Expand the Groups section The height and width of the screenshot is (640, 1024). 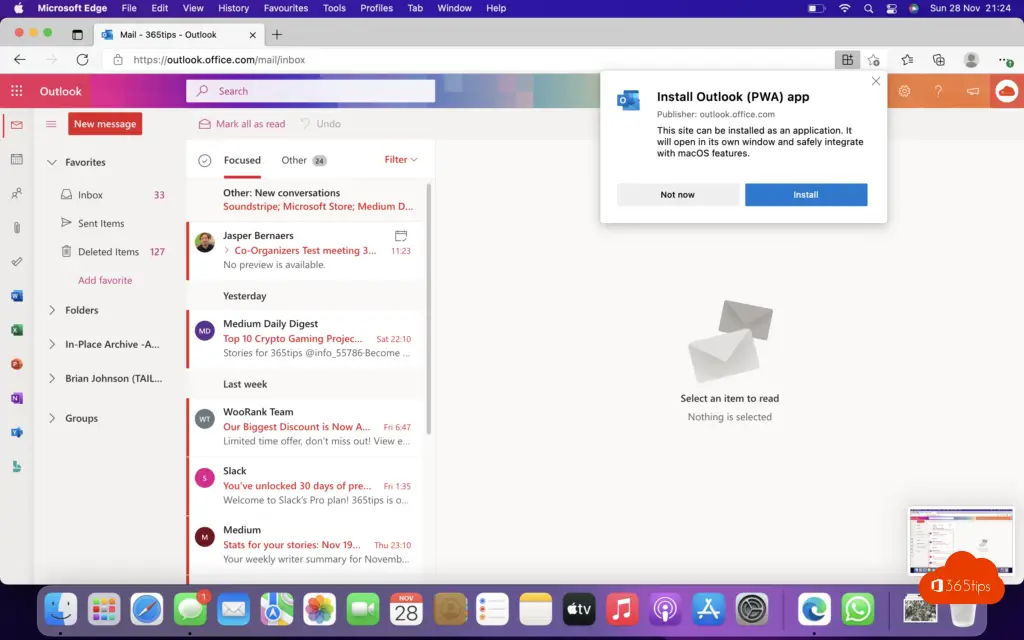tap(52, 418)
